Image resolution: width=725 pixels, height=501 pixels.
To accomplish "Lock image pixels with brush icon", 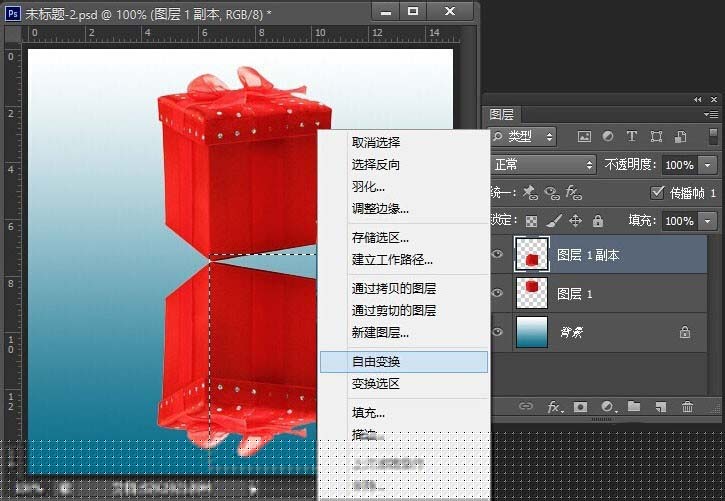I will coord(553,221).
